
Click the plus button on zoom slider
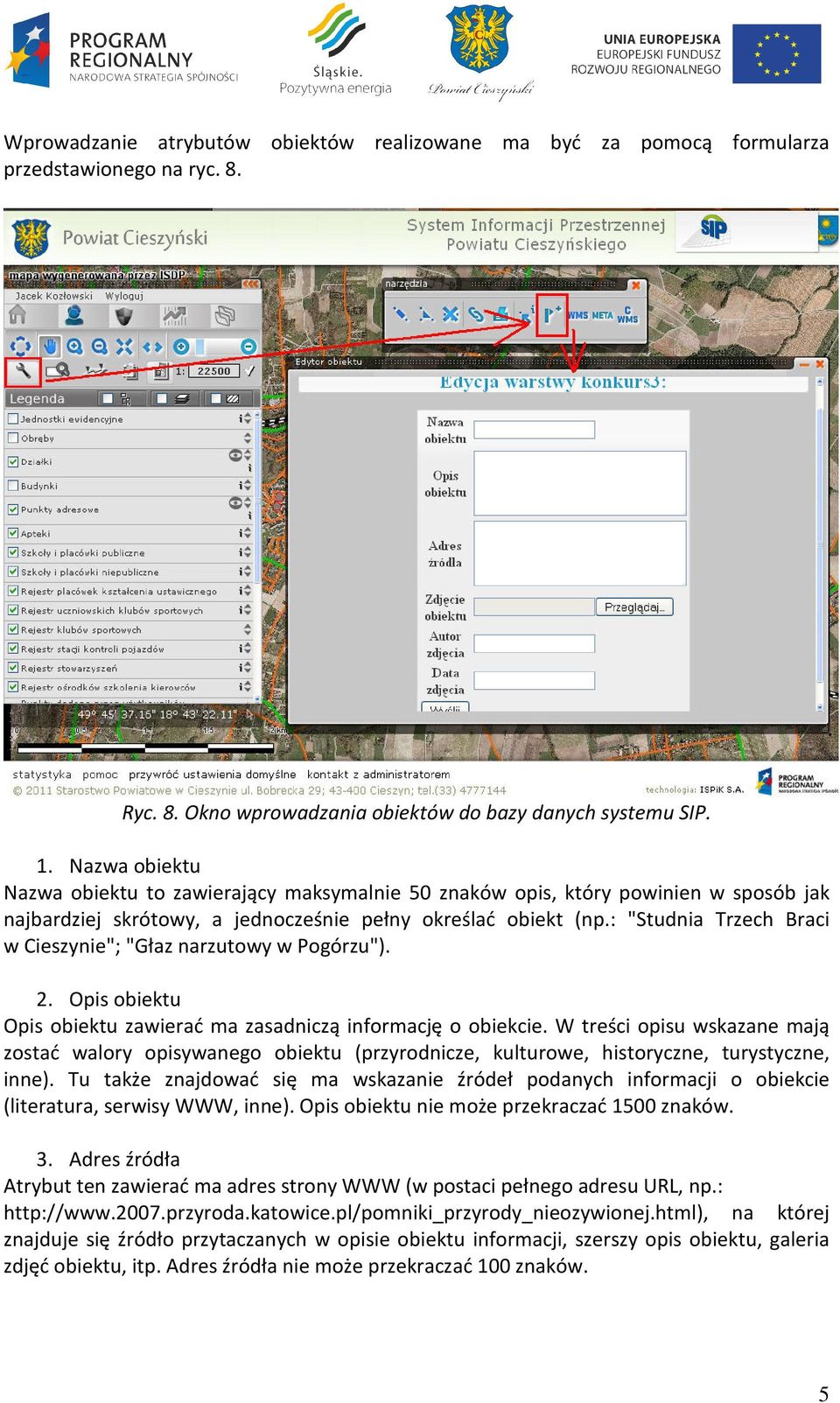(181, 347)
